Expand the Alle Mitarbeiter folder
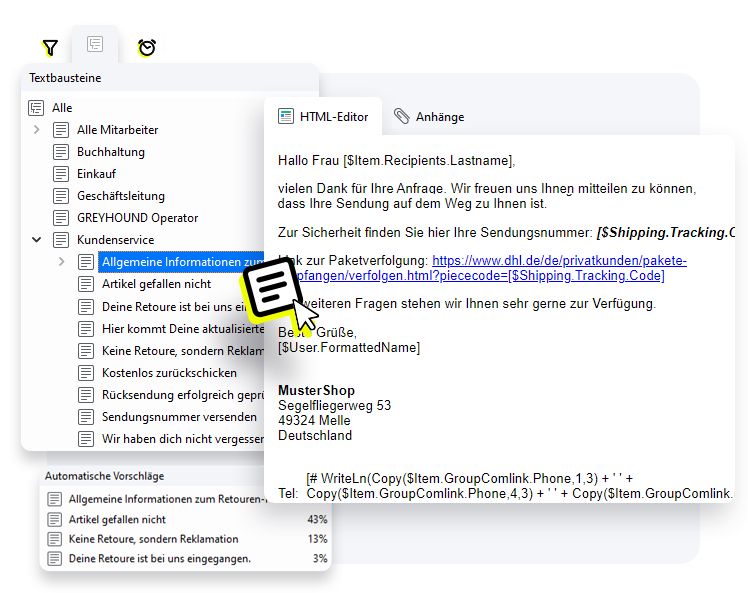Viewport: 748px width, 593px height. click(x=37, y=130)
